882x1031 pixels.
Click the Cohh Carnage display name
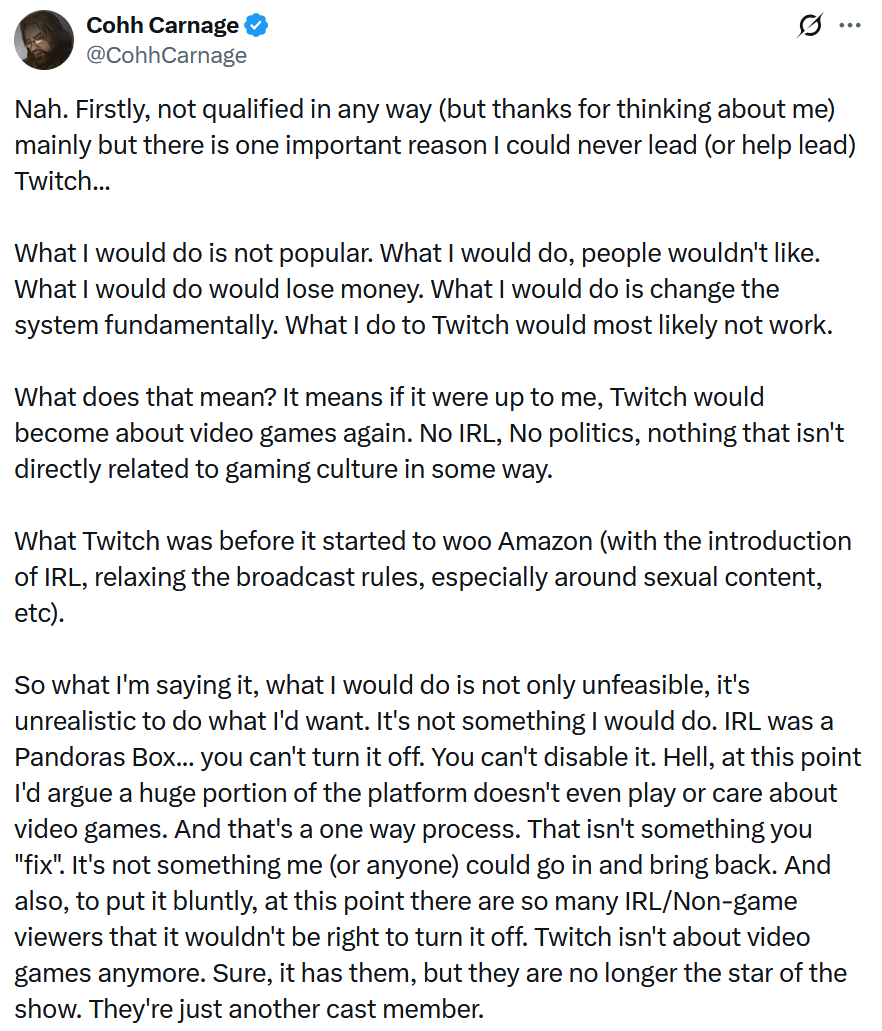click(x=163, y=25)
